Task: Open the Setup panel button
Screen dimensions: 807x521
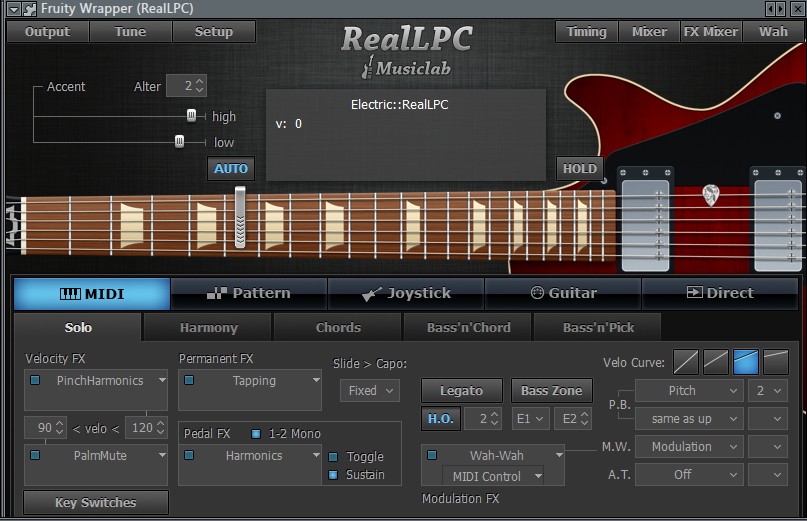Action: (x=214, y=31)
